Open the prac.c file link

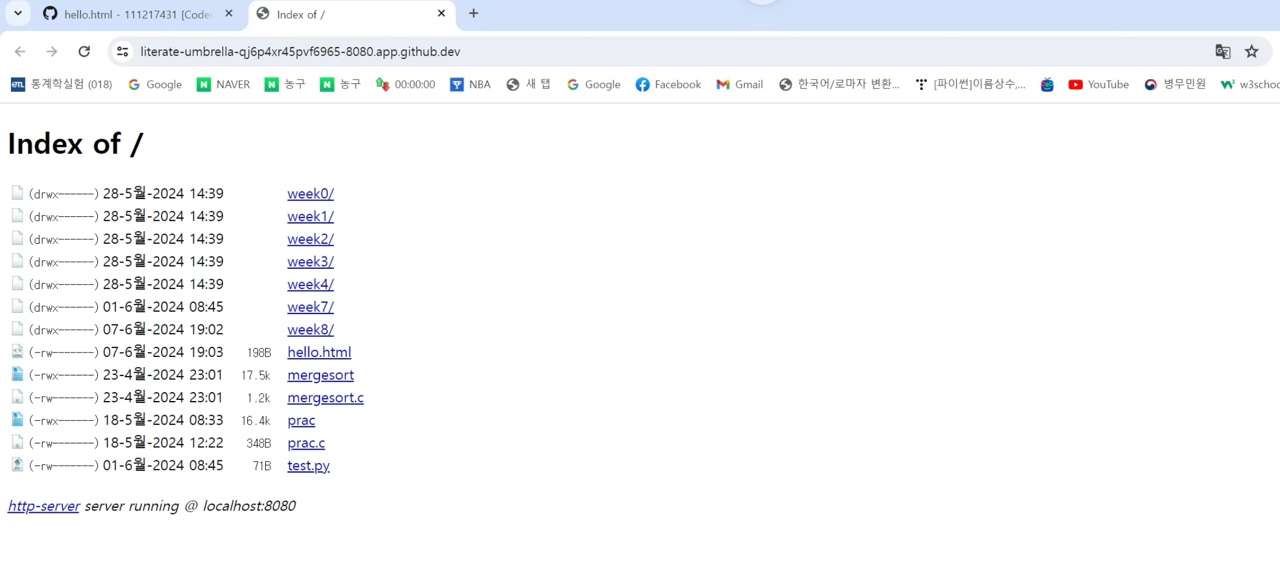[306, 443]
